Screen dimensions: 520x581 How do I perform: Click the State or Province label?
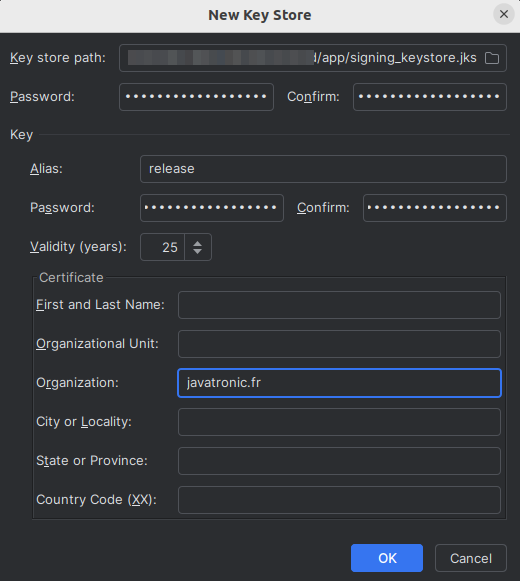92,461
